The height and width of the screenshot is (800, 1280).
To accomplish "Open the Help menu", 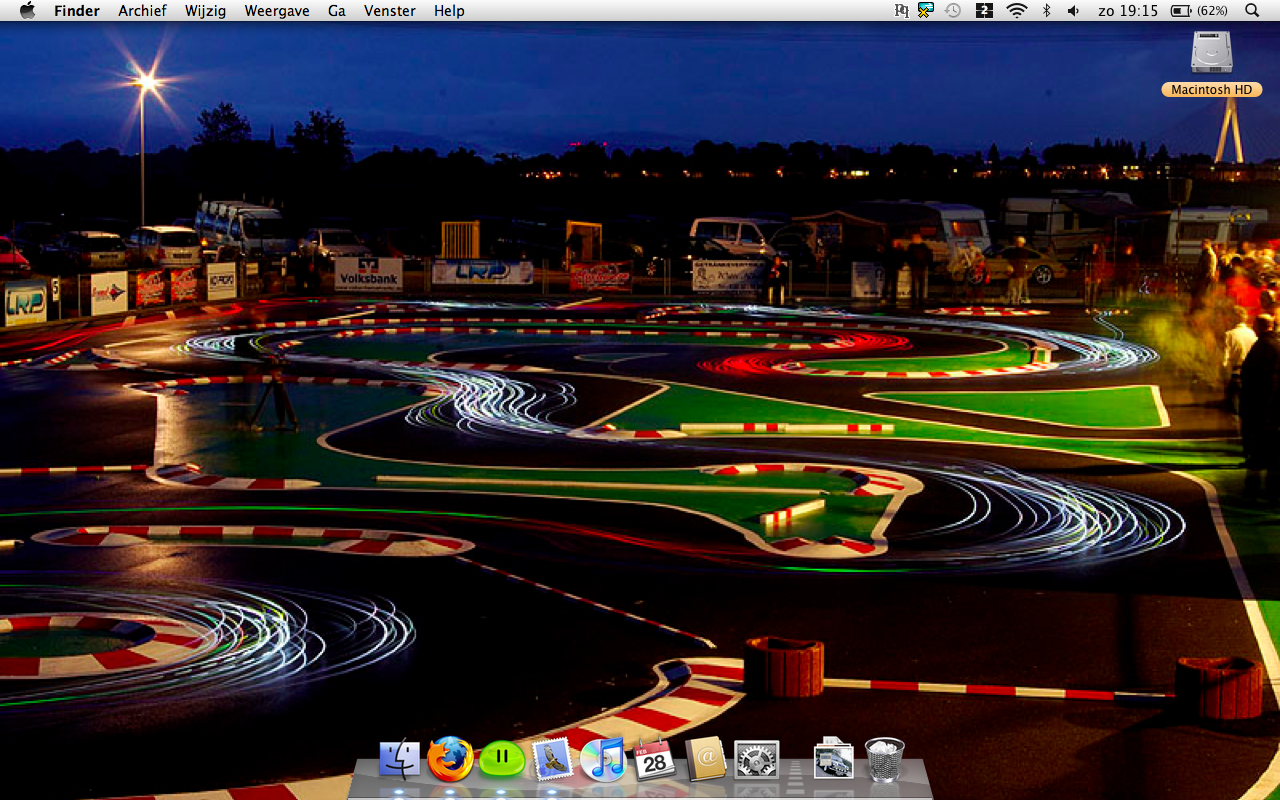I will [x=449, y=11].
